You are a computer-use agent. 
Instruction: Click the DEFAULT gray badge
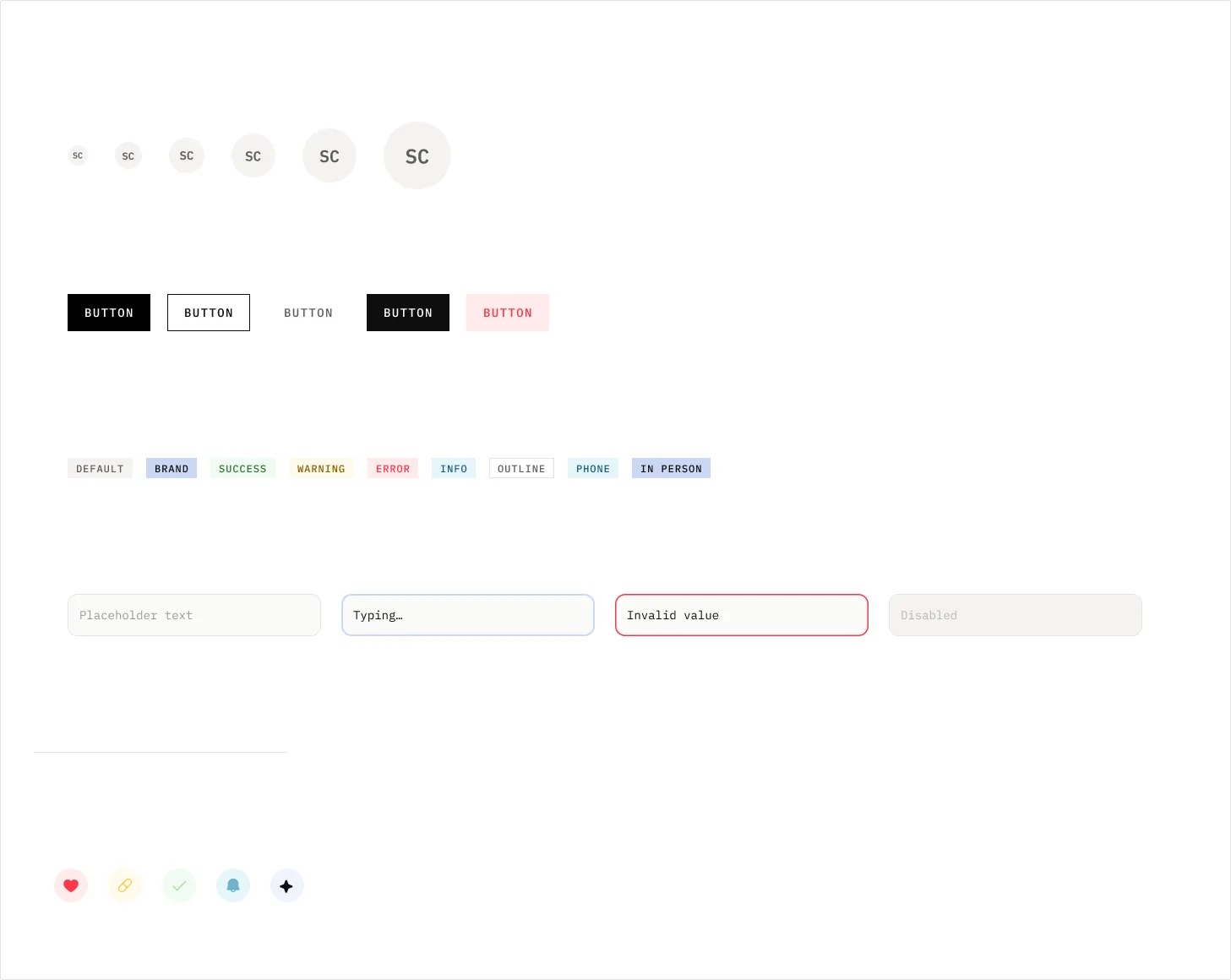[100, 468]
